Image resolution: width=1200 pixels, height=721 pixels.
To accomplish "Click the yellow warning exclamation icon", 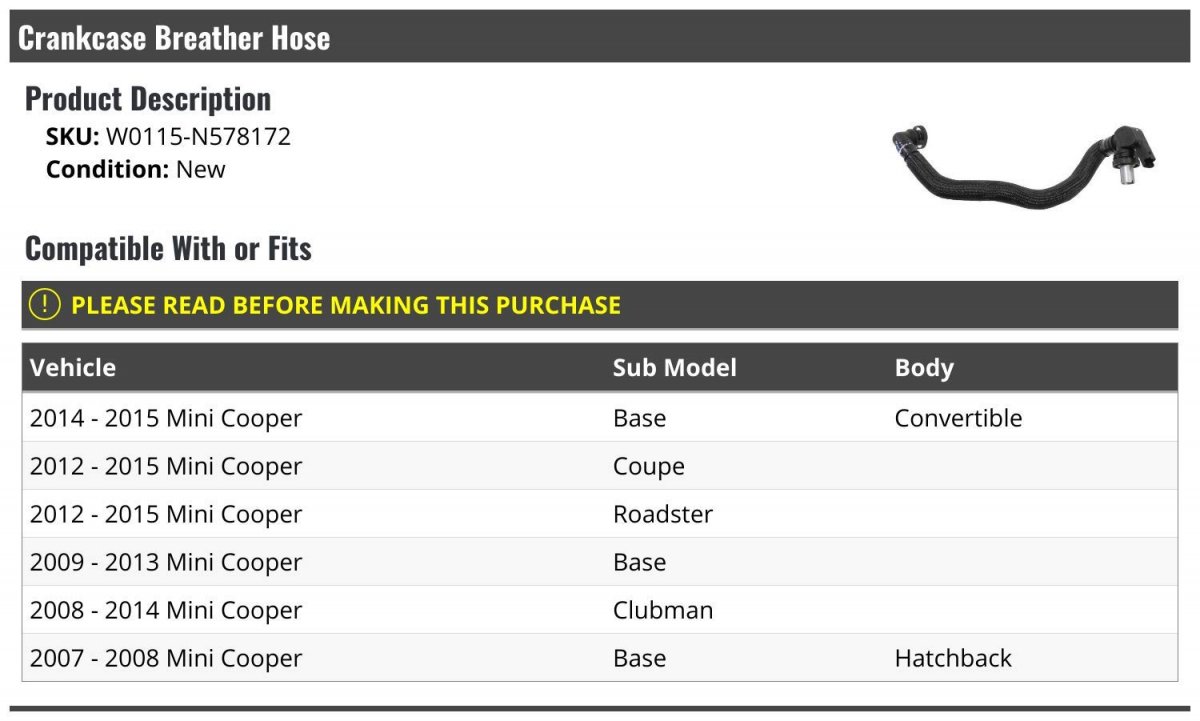I will tap(45, 305).
